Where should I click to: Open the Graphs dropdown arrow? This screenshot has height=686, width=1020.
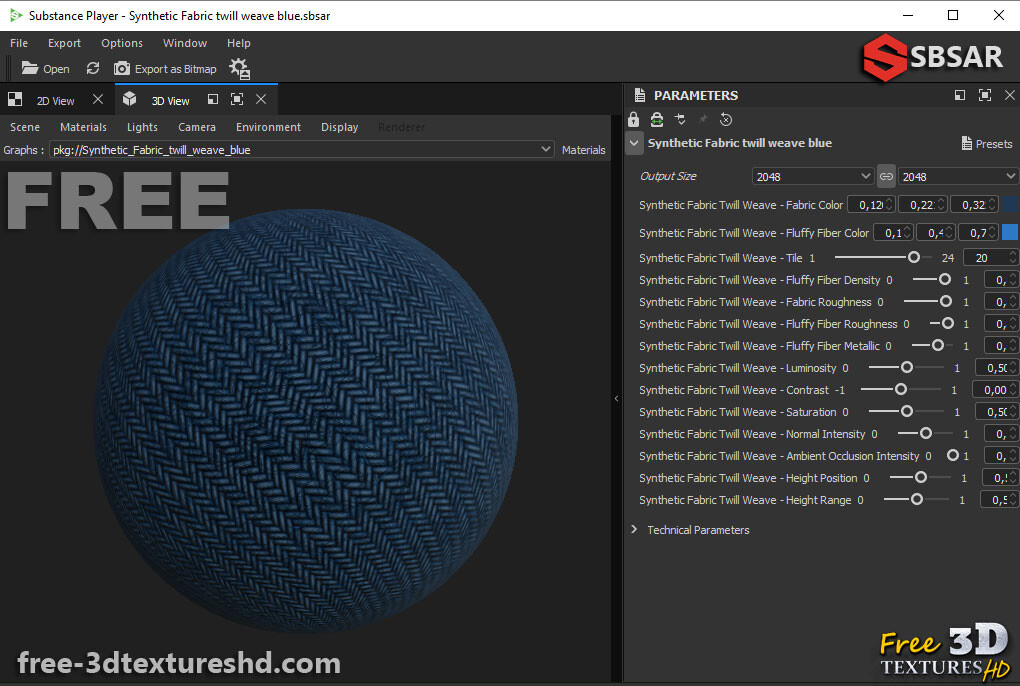547,149
